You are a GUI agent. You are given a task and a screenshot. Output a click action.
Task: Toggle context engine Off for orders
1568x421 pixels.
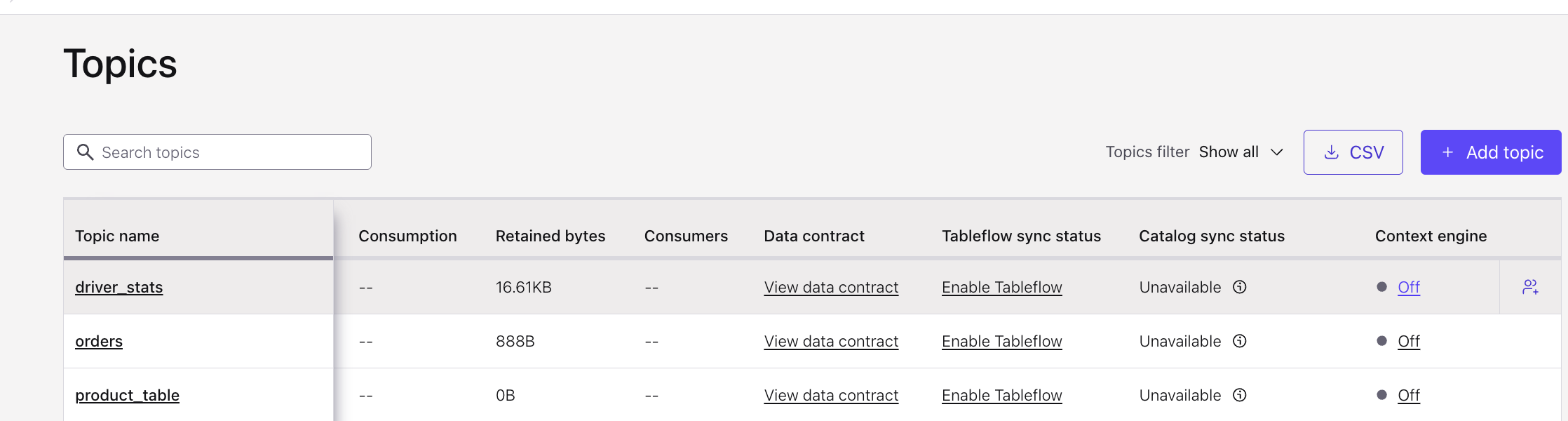[1409, 341]
